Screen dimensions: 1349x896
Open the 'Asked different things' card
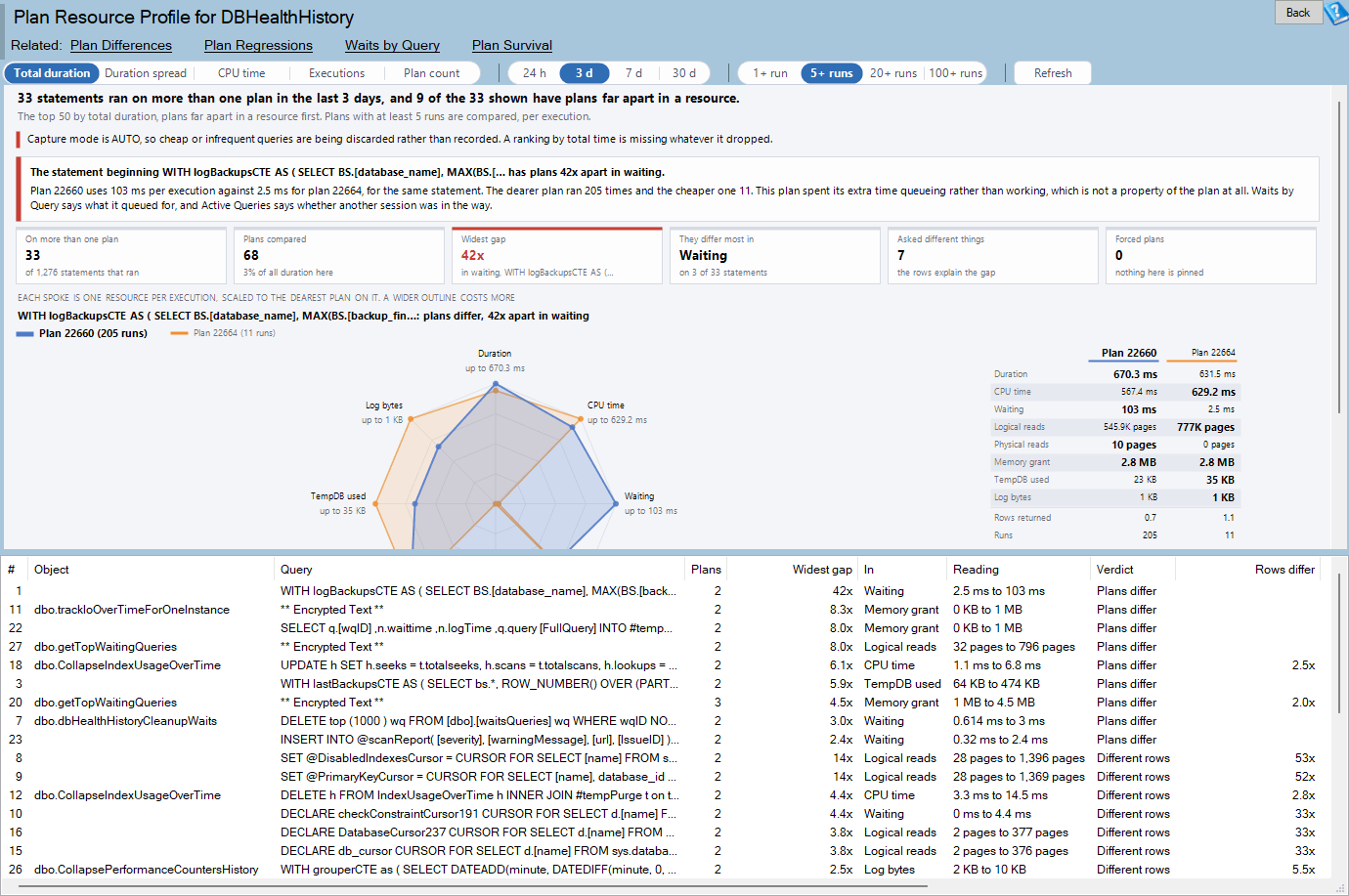(993, 256)
